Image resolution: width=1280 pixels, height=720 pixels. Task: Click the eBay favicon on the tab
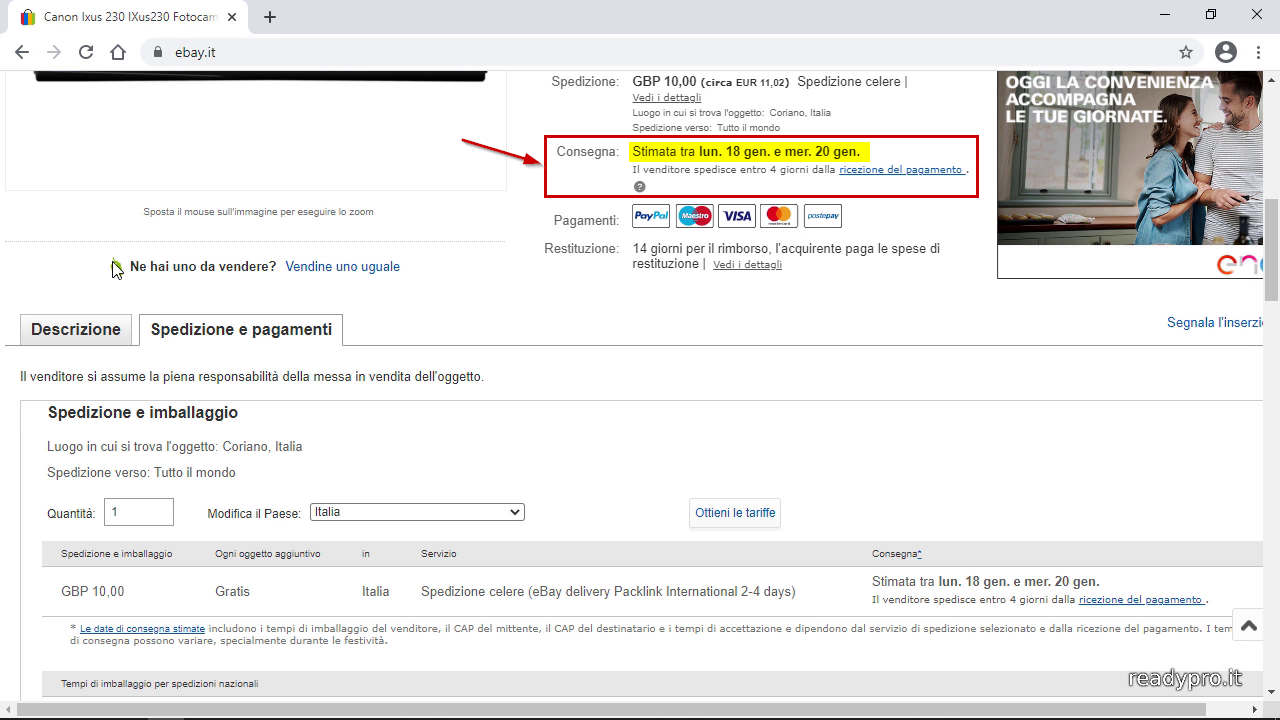click(27, 17)
